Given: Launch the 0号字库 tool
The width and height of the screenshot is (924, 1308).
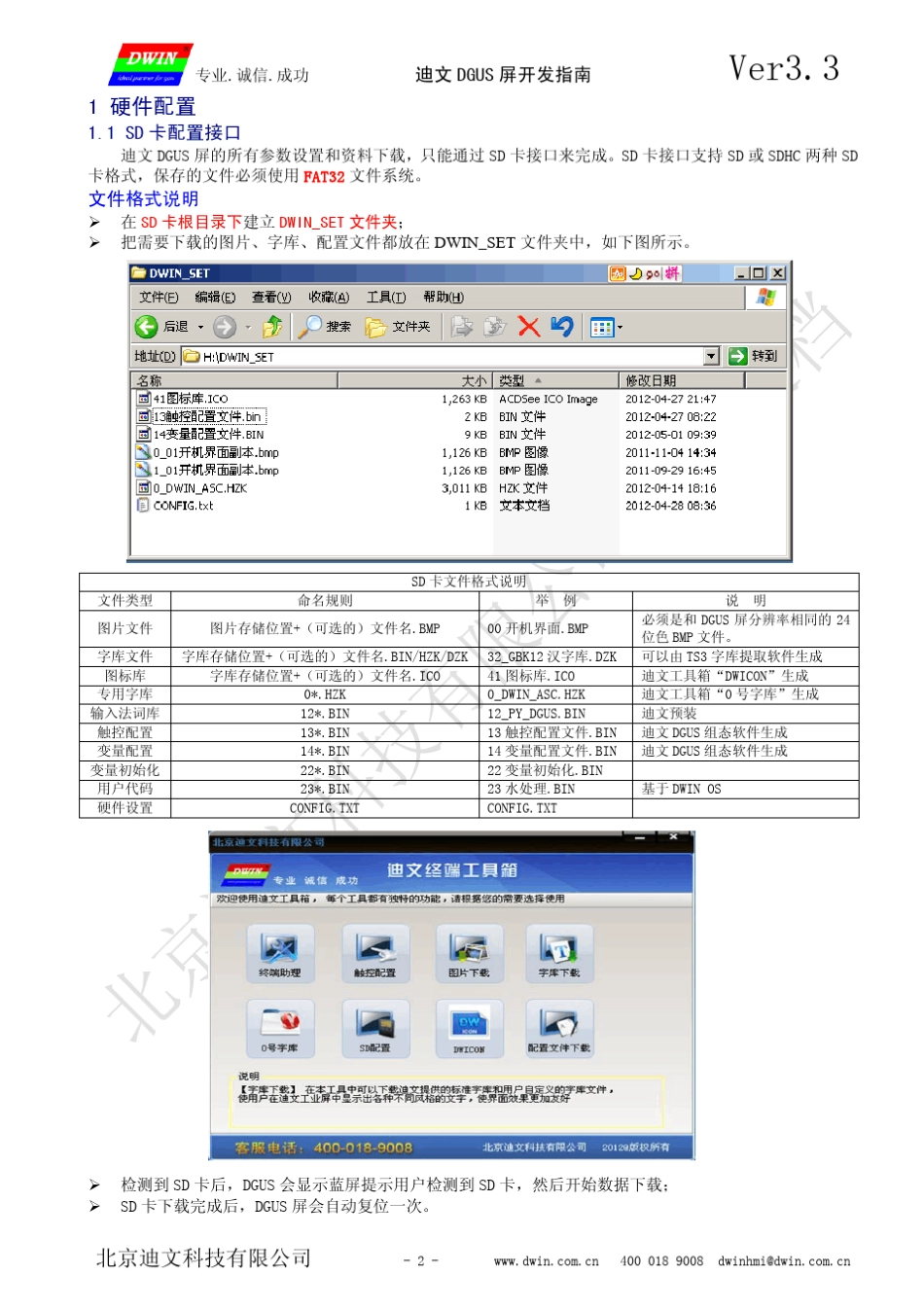Looking at the screenshot, I should click(280, 1027).
